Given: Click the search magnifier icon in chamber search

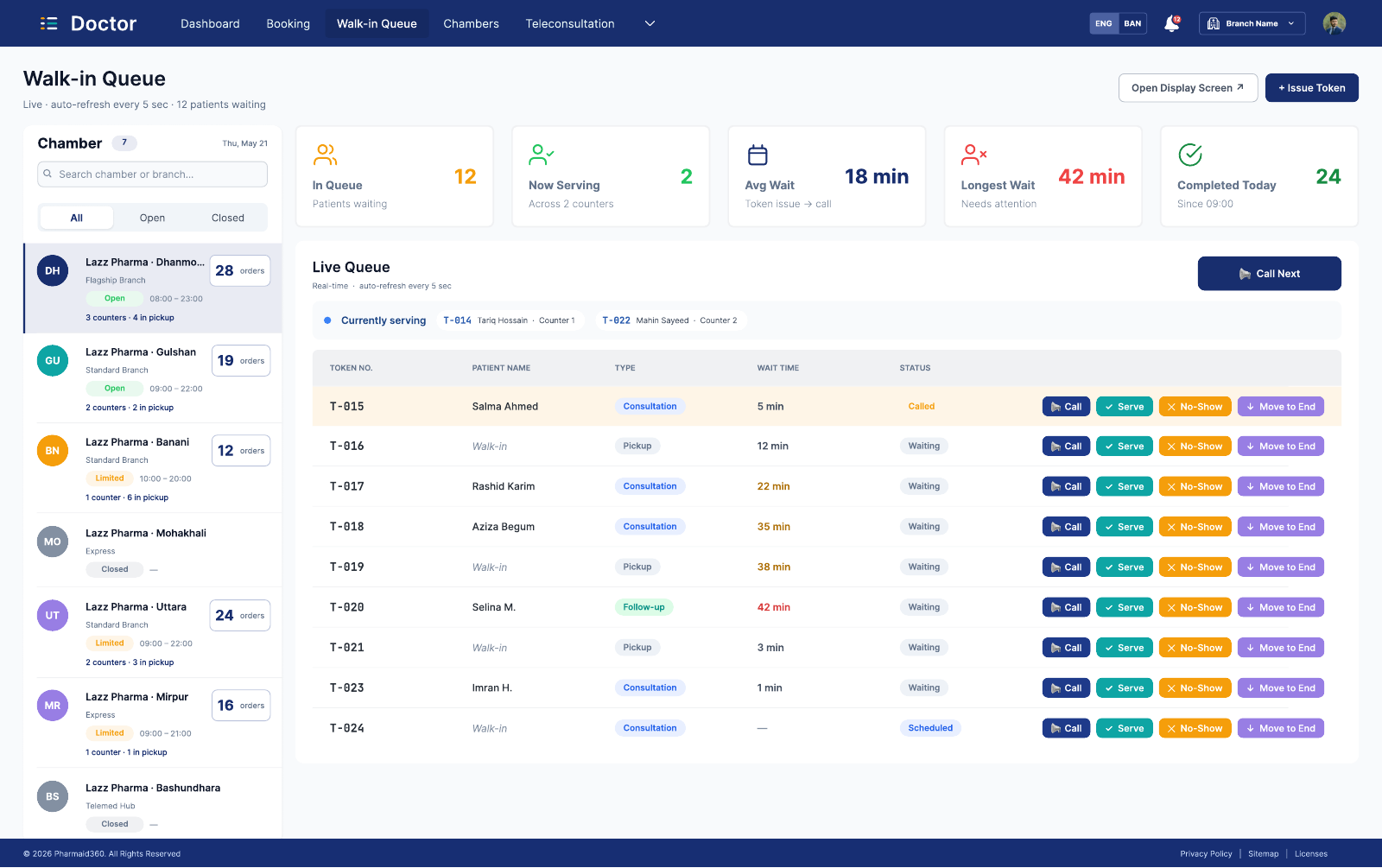Looking at the screenshot, I should 48,174.
